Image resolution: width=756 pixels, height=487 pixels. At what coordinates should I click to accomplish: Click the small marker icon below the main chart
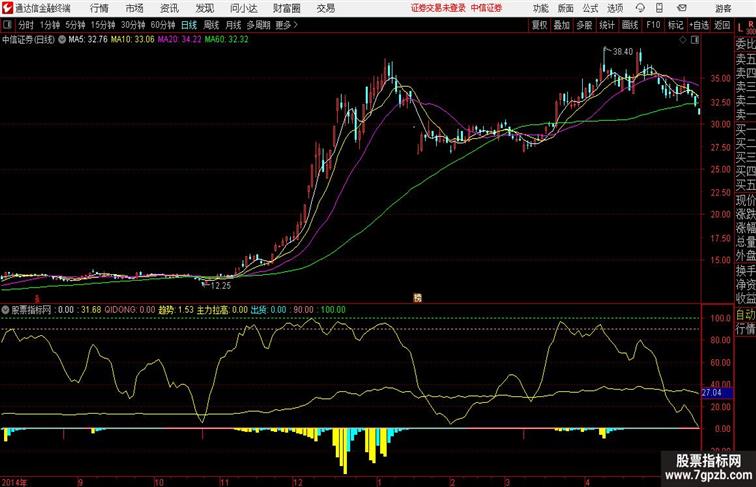pyautogui.click(x=418, y=298)
